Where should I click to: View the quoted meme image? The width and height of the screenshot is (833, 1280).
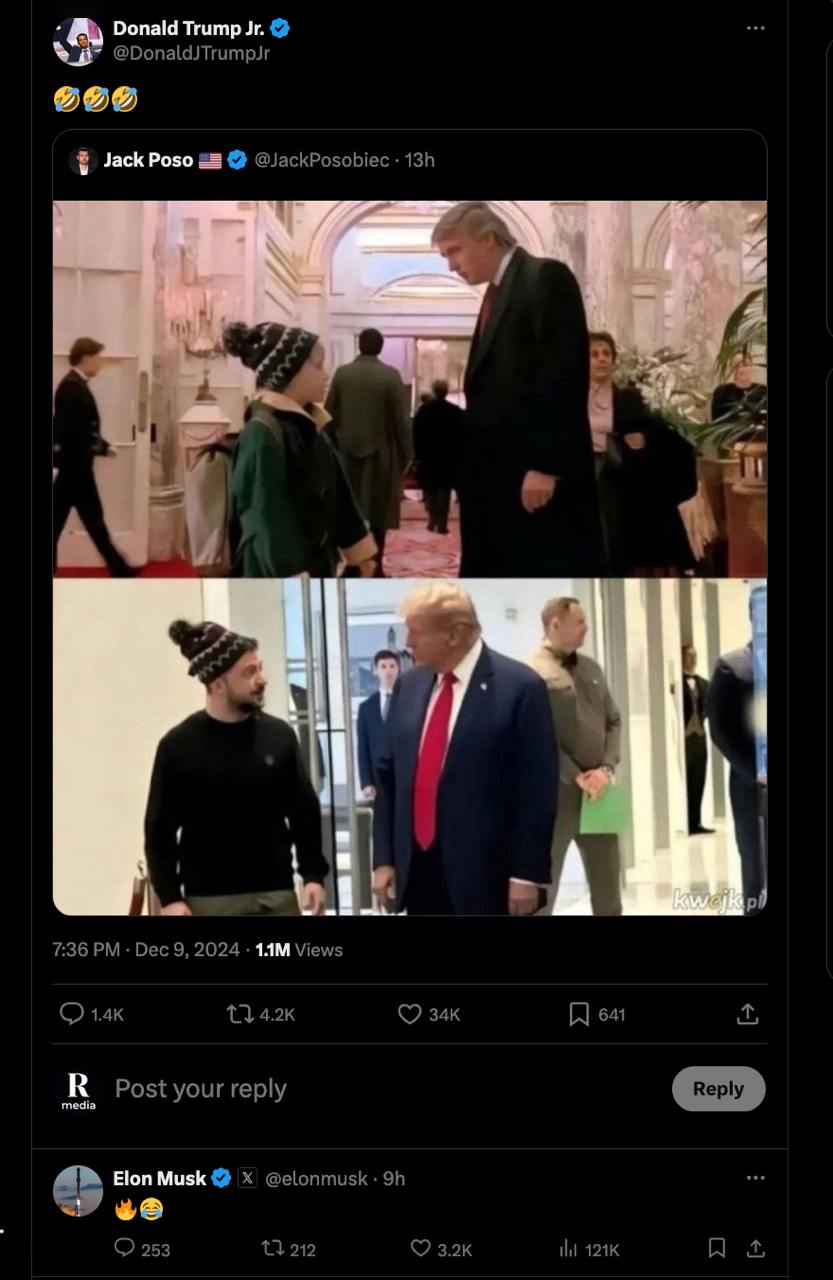410,558
